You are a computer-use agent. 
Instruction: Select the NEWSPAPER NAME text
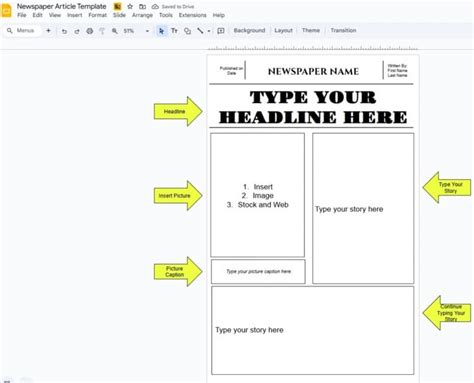313,71
